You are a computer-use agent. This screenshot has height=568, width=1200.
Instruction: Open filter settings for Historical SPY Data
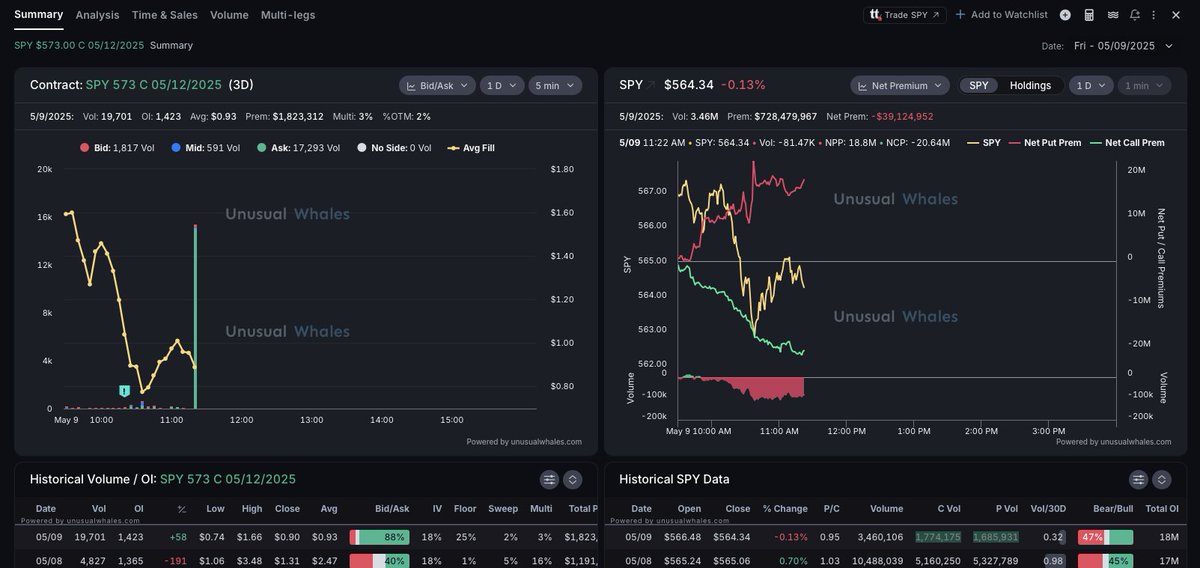point(1138,480)
